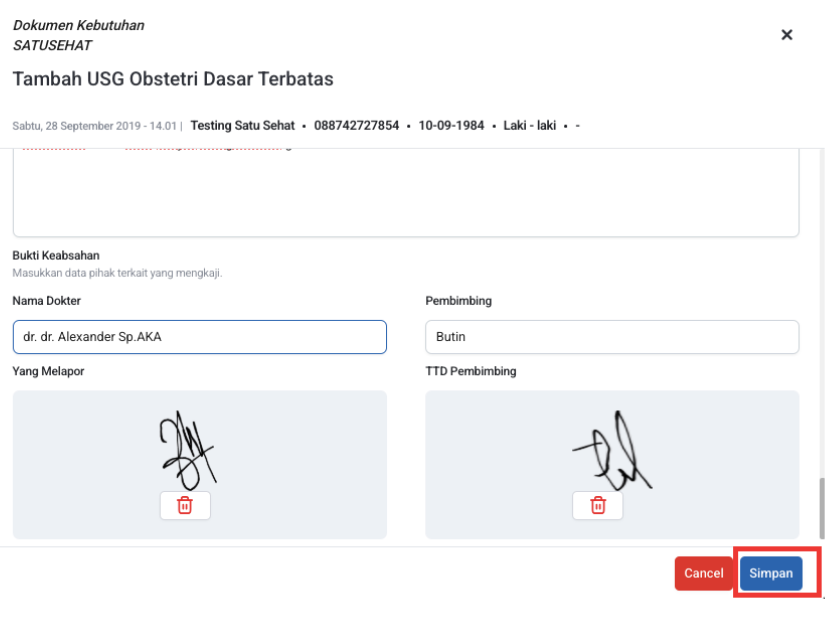Click the Bukti Keabsahan section heading
Screen dimensions: 836x622
pos(56,256)
